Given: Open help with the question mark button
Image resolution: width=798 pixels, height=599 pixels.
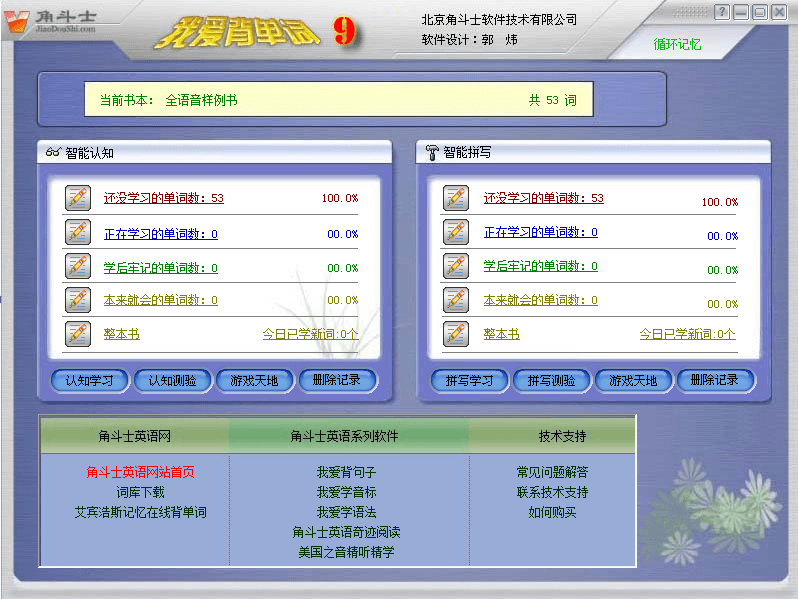Looking at the screenshot, I should pyautogui.click(x=722, y=12).
